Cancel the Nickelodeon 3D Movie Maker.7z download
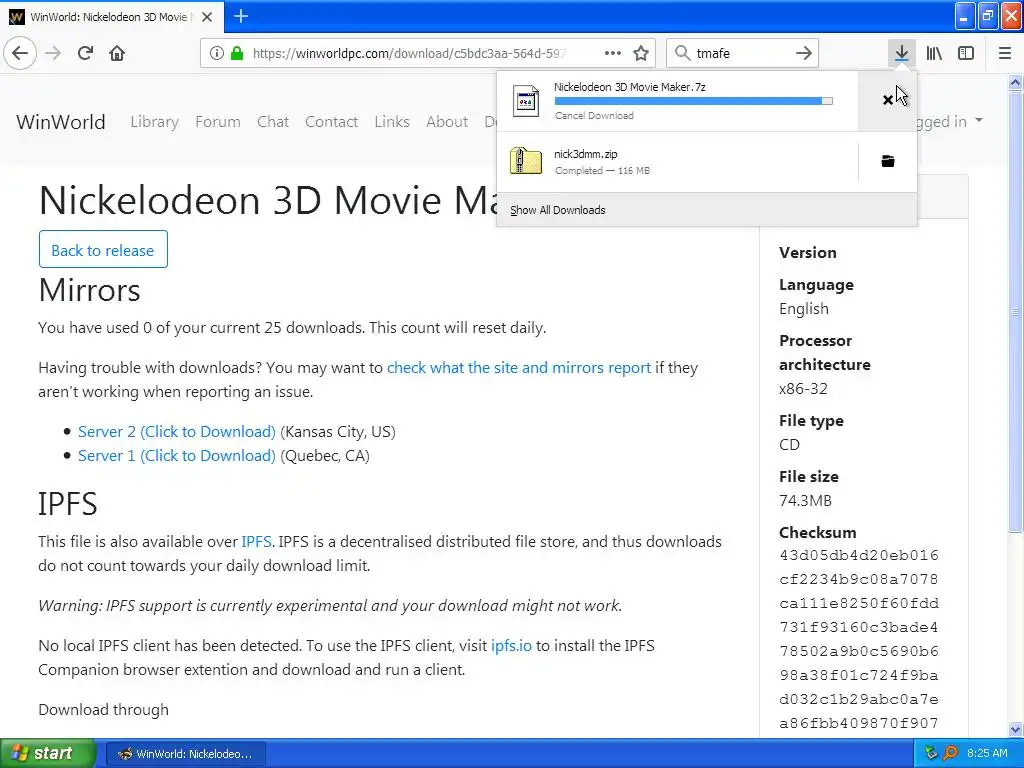Screen dimensions: 1024x768 [x=888, y=100]
